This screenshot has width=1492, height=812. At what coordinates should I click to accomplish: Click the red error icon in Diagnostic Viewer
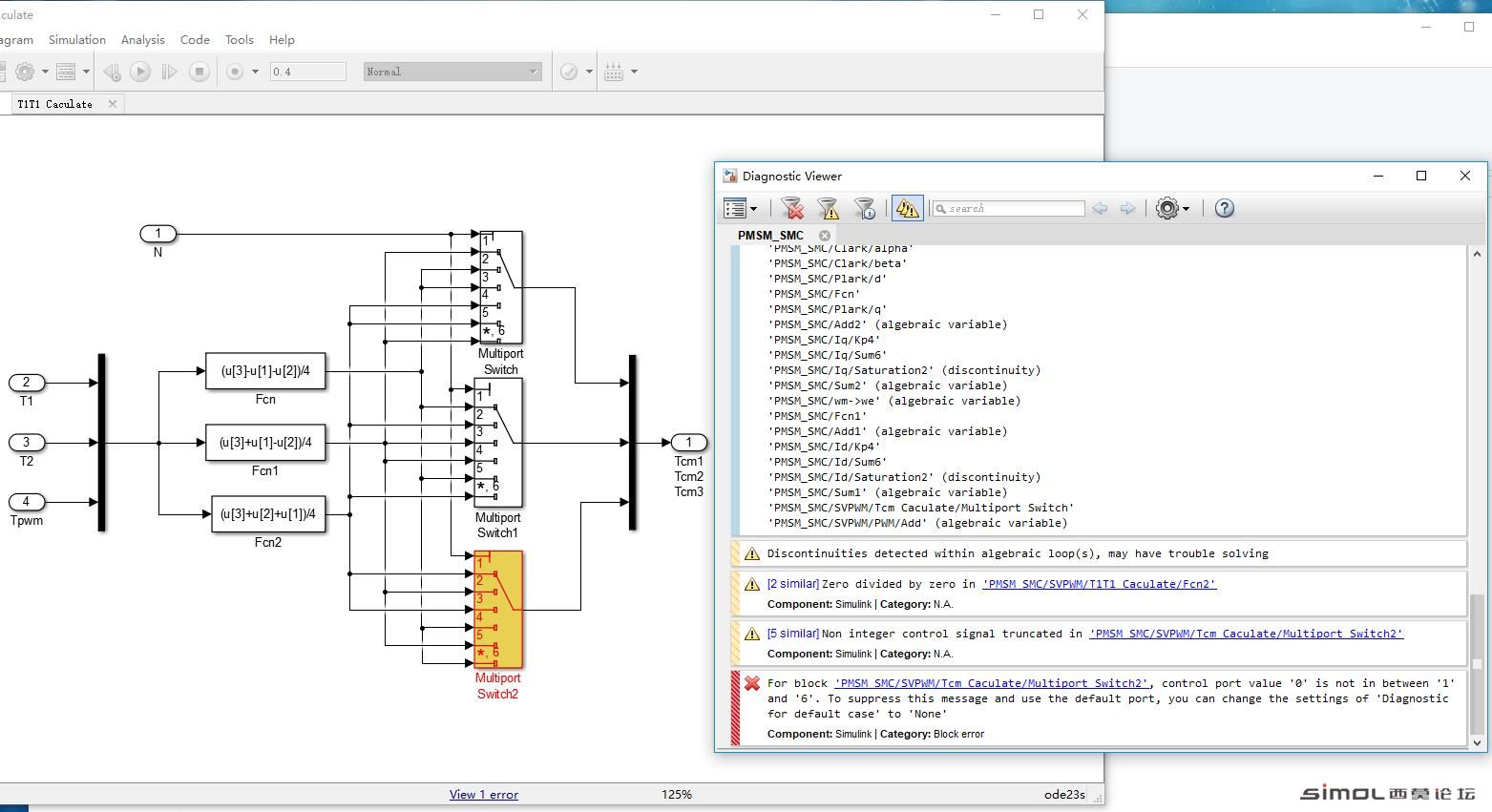(x=752, y=683)
